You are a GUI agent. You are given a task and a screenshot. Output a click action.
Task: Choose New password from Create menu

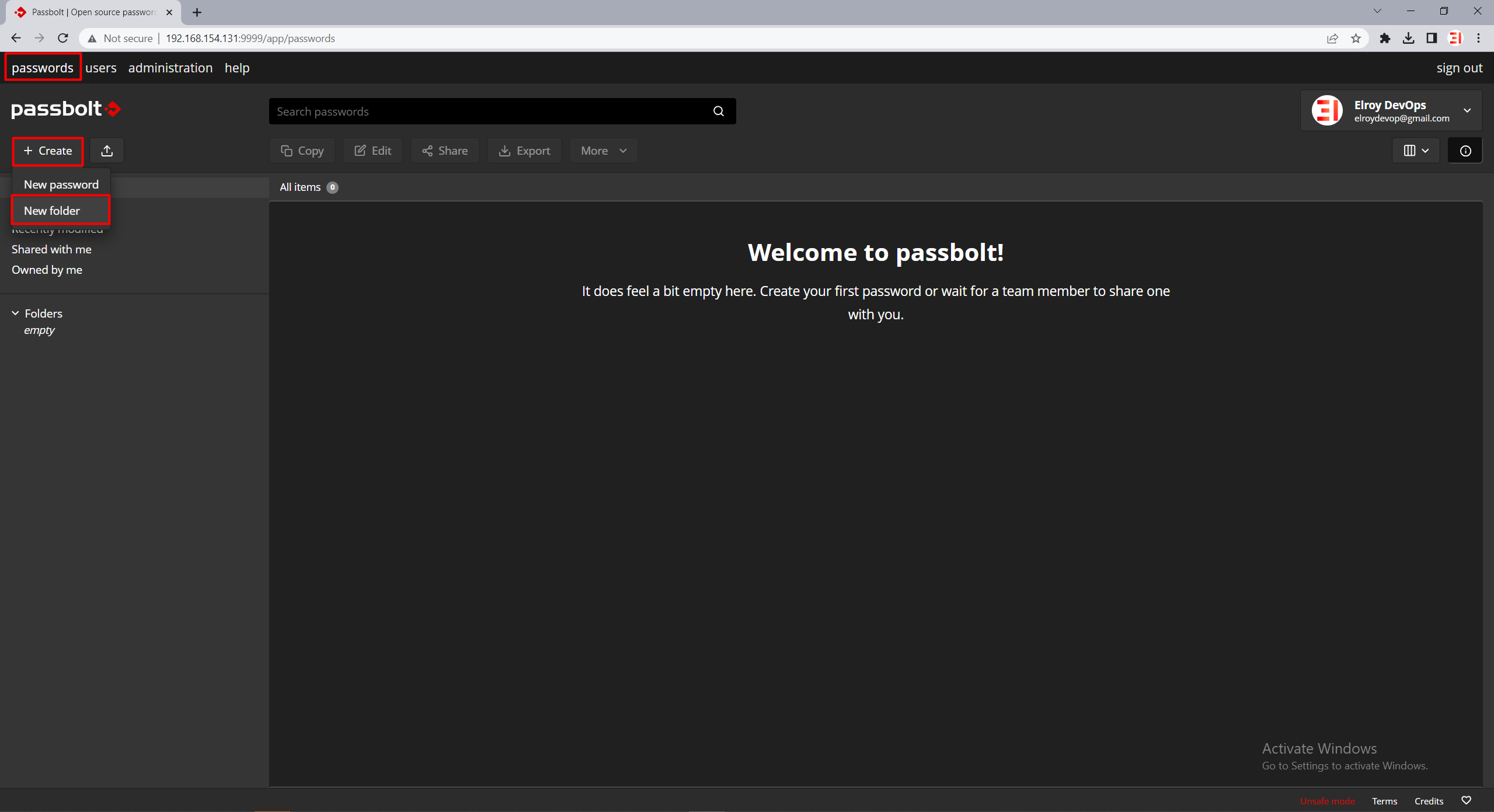(61, 184)
